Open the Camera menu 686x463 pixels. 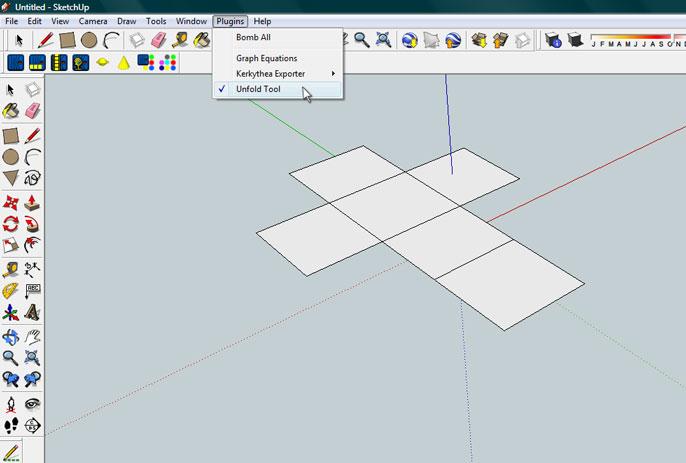93,21
